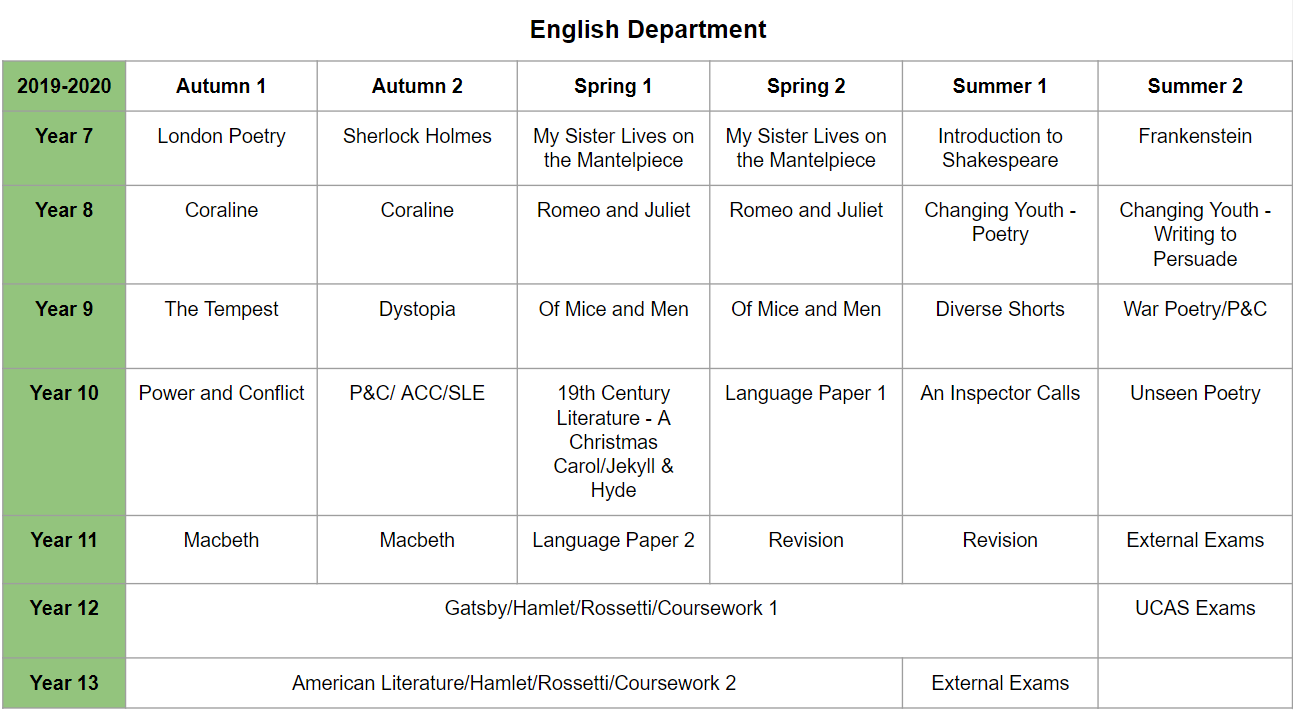This screenshot has height=710, width=1293.
Task: Click the '19th Century Literature' cell
Action: coord(613,442)
